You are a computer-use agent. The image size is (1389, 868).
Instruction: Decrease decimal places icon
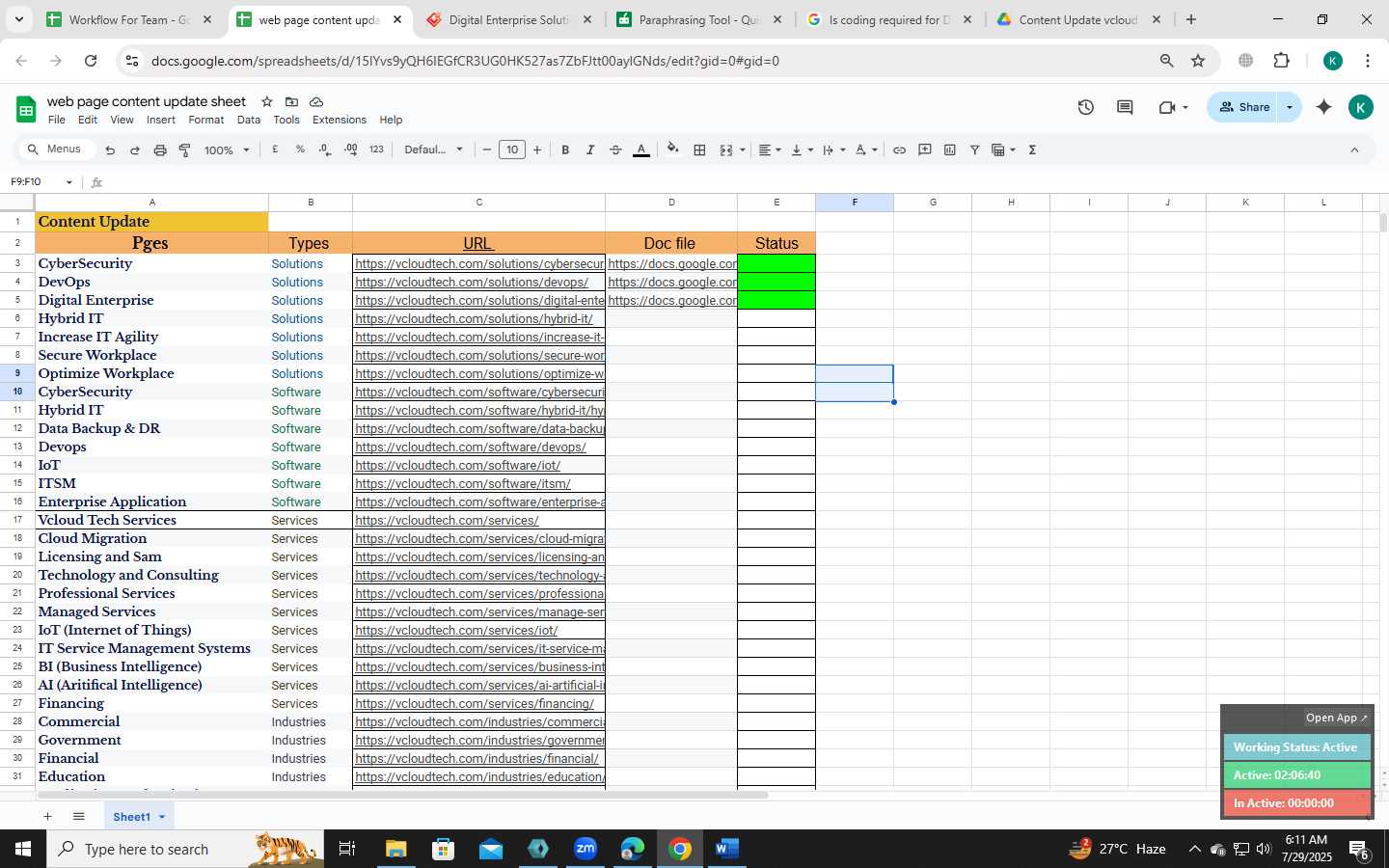(x=325, y=149)
